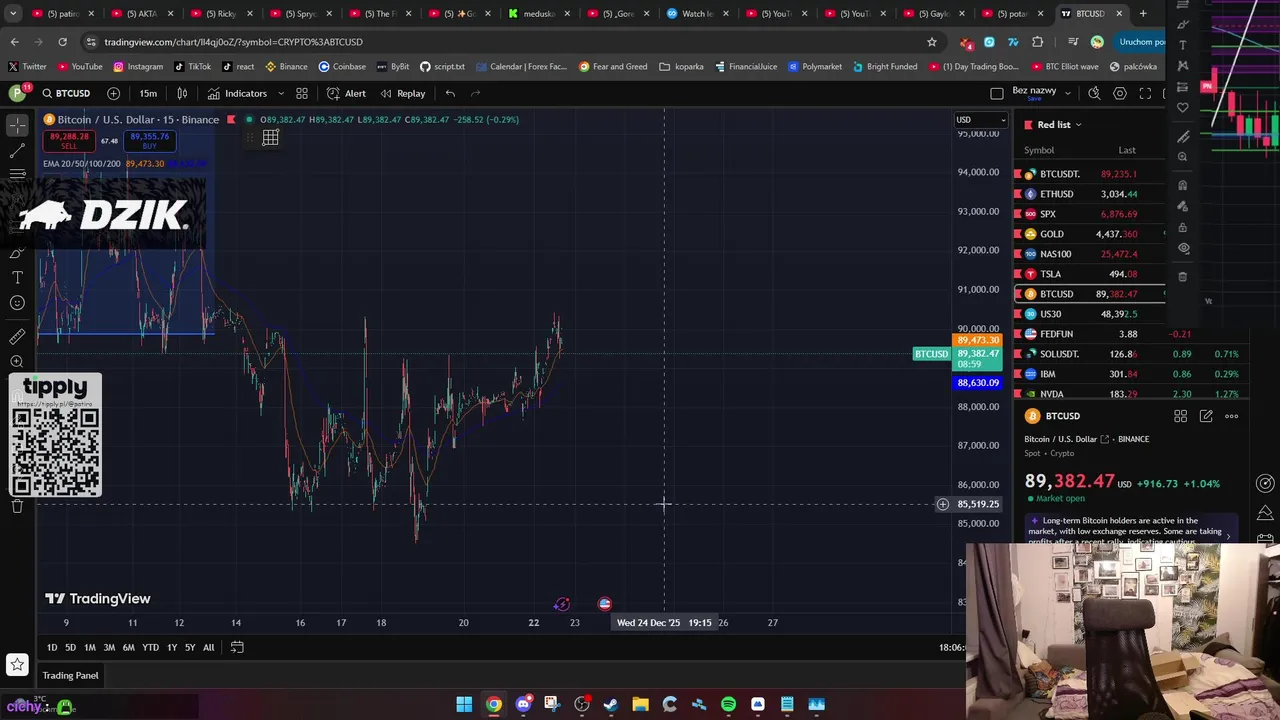Open the layout setup square icon

997,93
